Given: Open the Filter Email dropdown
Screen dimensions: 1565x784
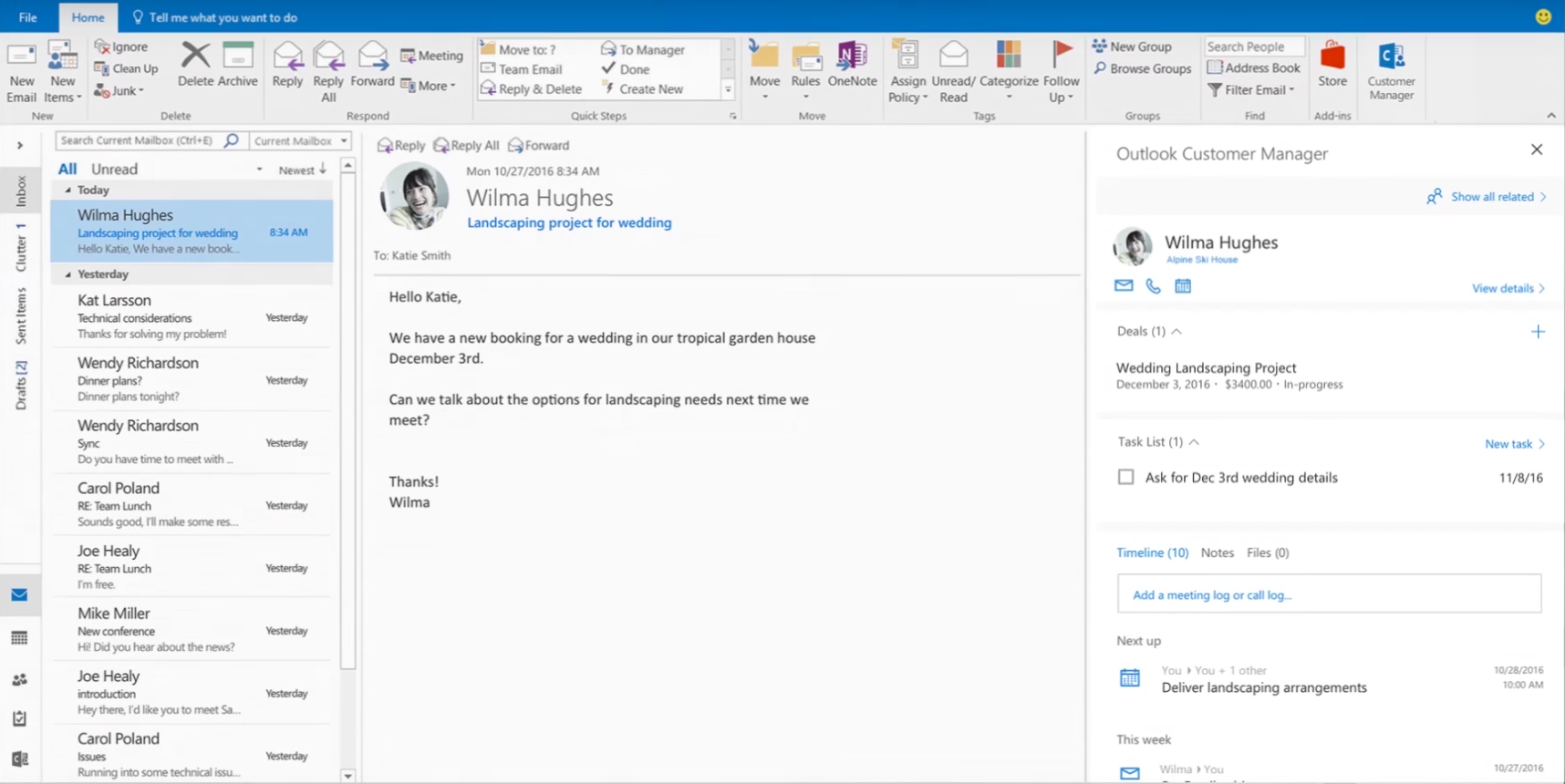Looking at the screenshot, I should [1251, 89].
